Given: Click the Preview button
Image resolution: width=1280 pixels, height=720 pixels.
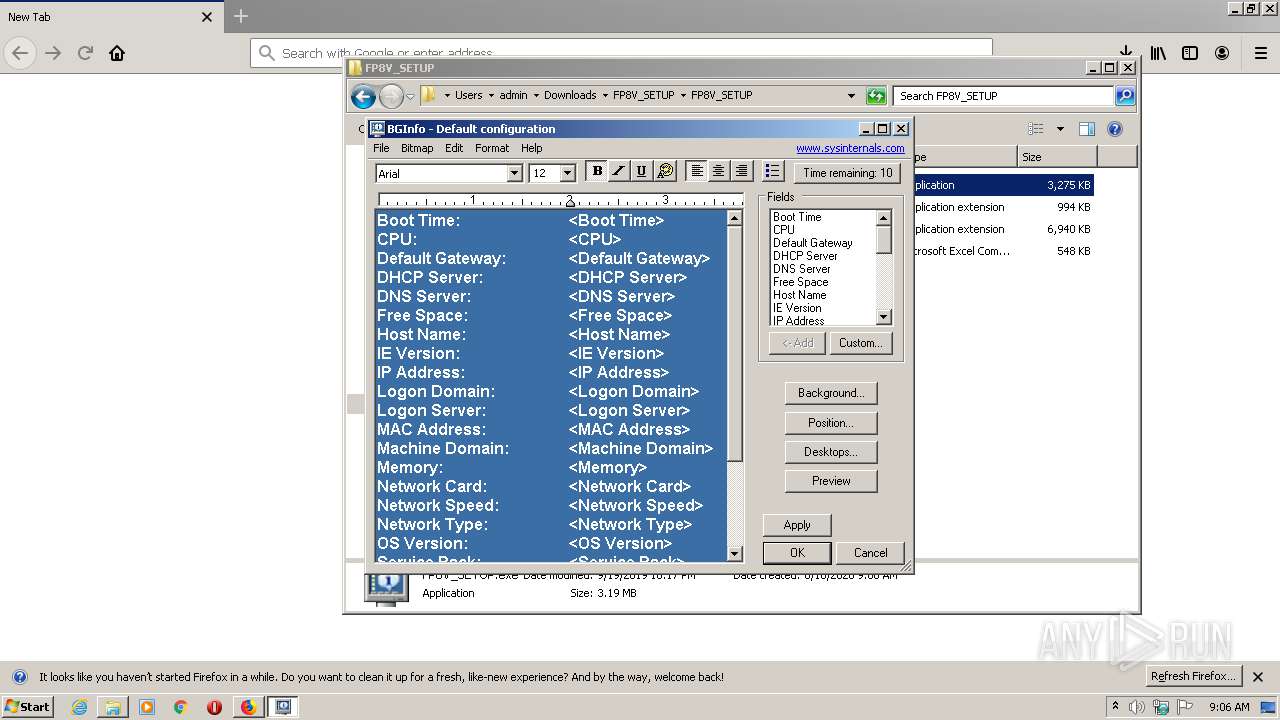Looking at the screenshot, I should 831,481.
